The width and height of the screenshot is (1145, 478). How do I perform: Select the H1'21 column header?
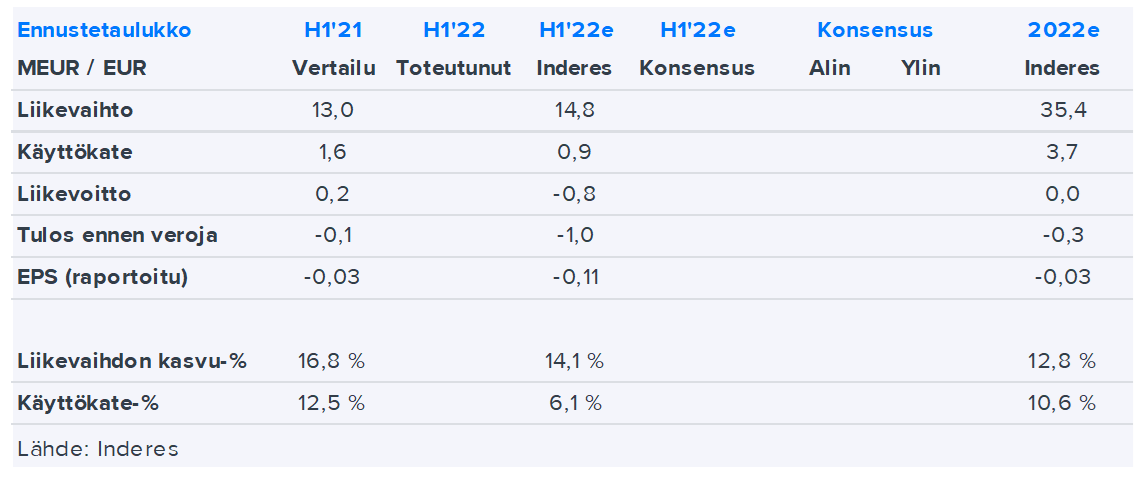(x=334, y=30)
